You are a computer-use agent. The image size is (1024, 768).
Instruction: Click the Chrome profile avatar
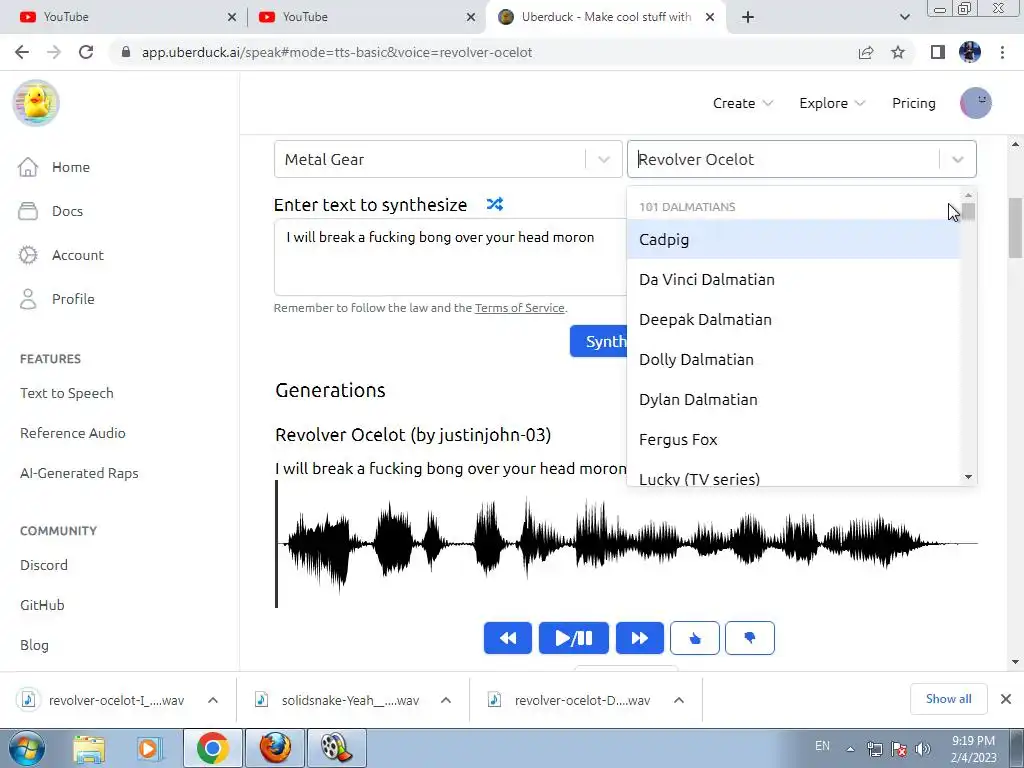[970, 52]
